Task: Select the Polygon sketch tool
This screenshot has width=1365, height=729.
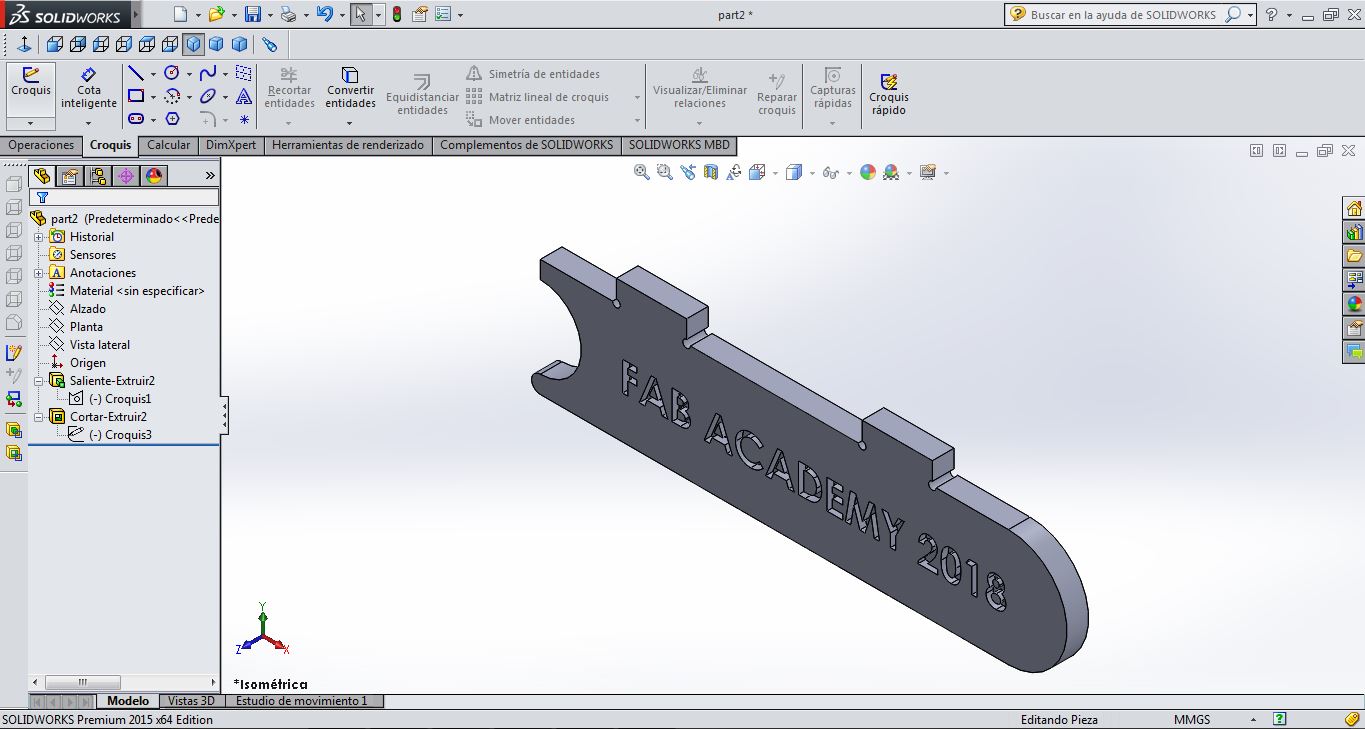Action: [x=172, y=119]
